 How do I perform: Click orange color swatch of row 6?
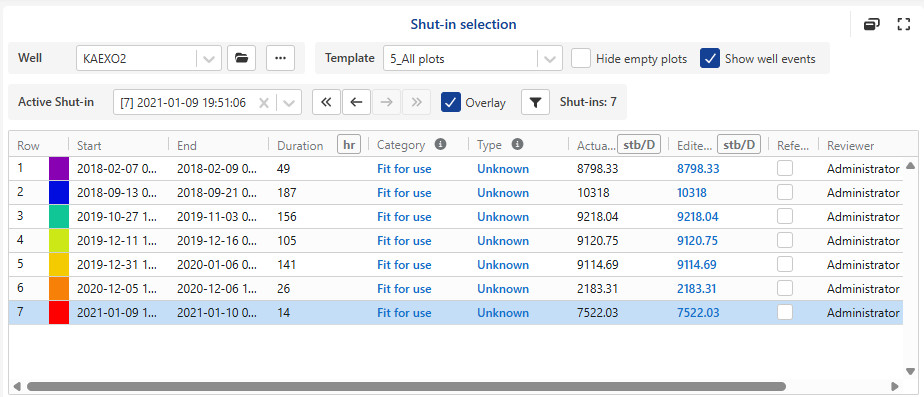tap(59, 289)
